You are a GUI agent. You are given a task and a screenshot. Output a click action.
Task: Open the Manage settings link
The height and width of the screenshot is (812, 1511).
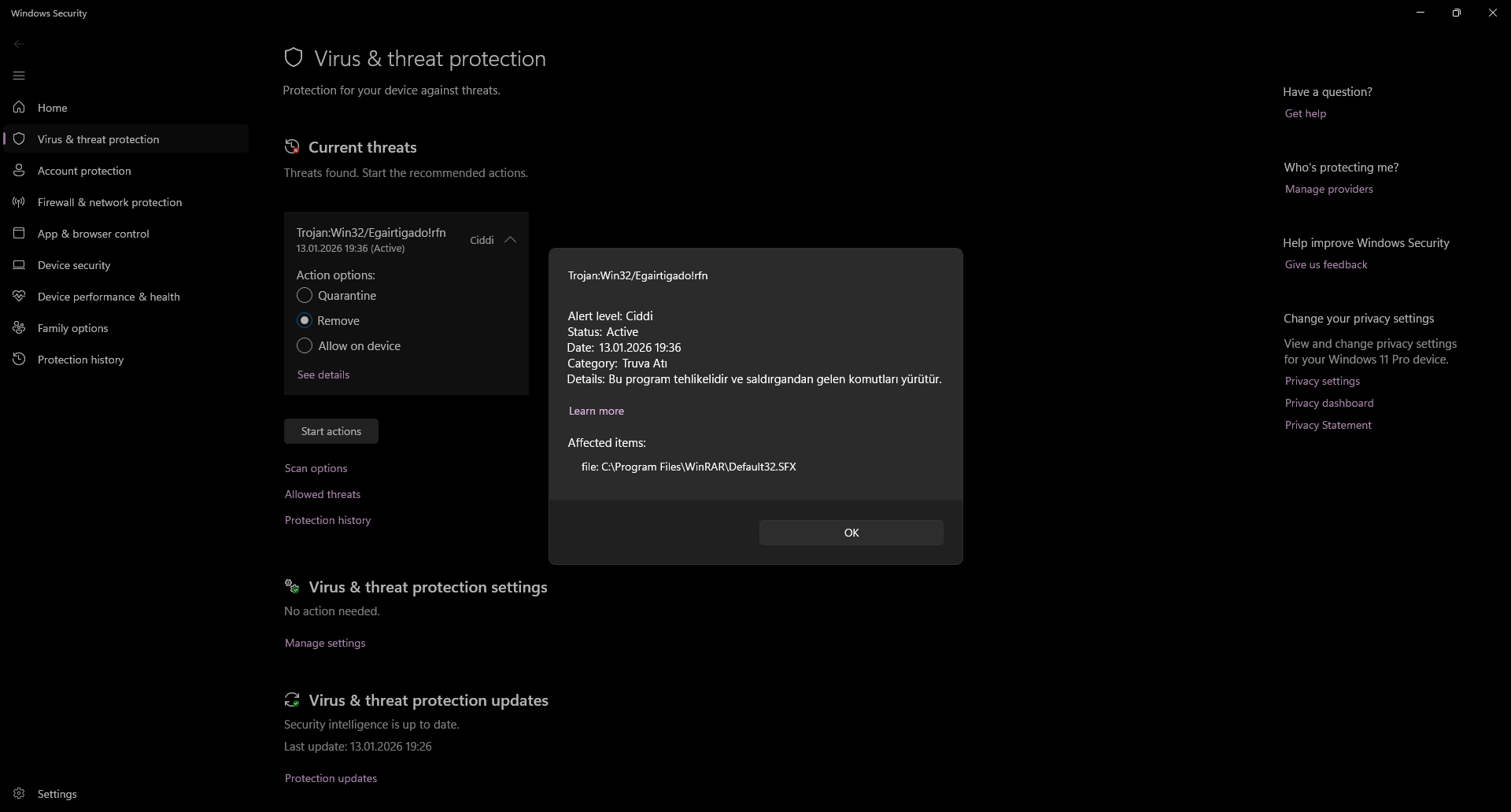(x=325, y=643)
